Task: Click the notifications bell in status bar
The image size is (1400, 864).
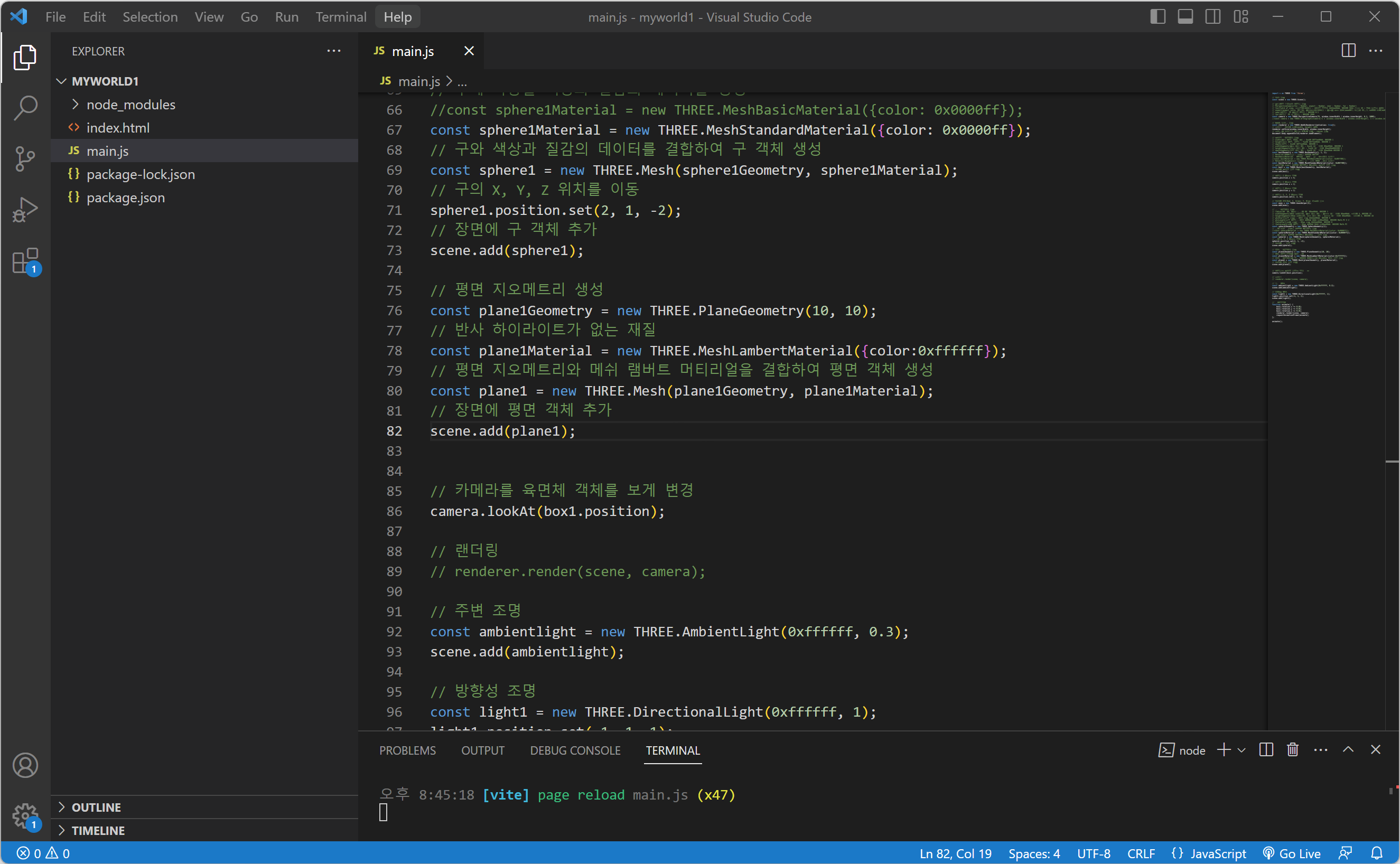Action: 1377,853
